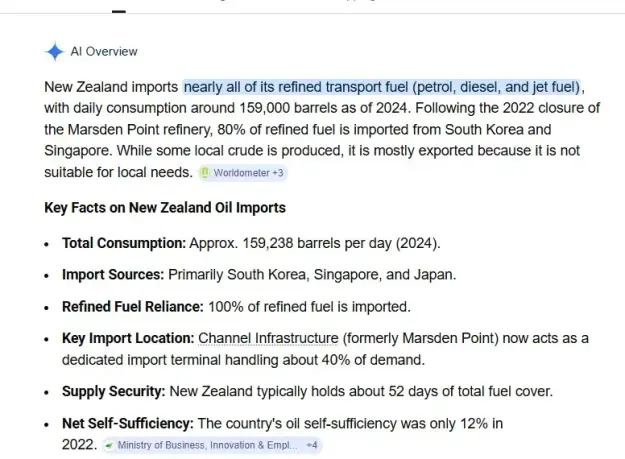The image size is (625, 459).
Task: Click the highlighted refined transport fuel phrase
Action: [x=381, y=87]
